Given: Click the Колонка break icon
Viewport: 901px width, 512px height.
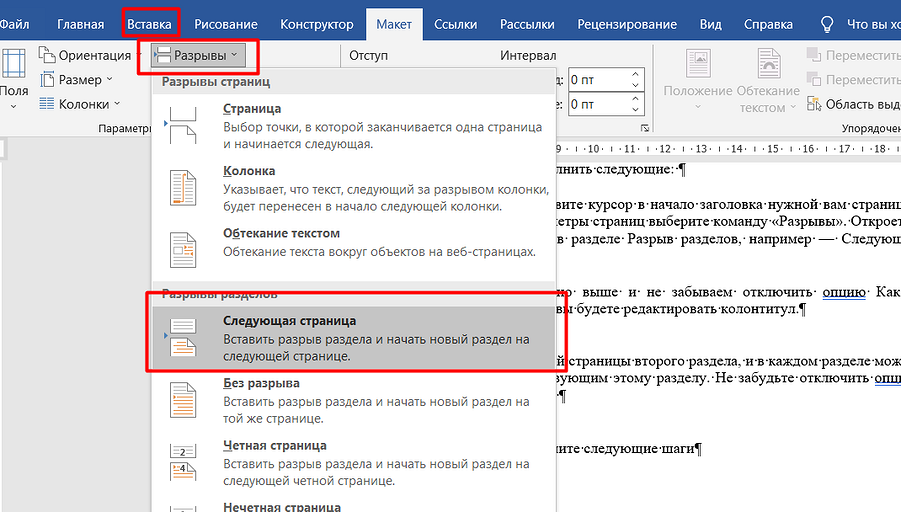Looking at the screenshot, I should [183, 187].
